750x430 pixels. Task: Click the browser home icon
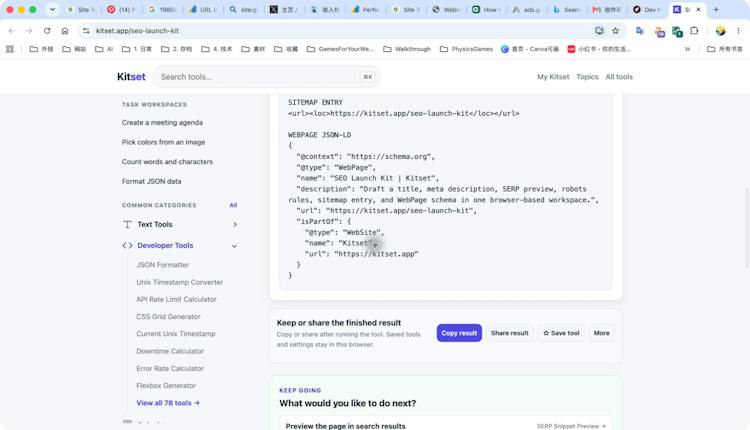click(65, 31)
